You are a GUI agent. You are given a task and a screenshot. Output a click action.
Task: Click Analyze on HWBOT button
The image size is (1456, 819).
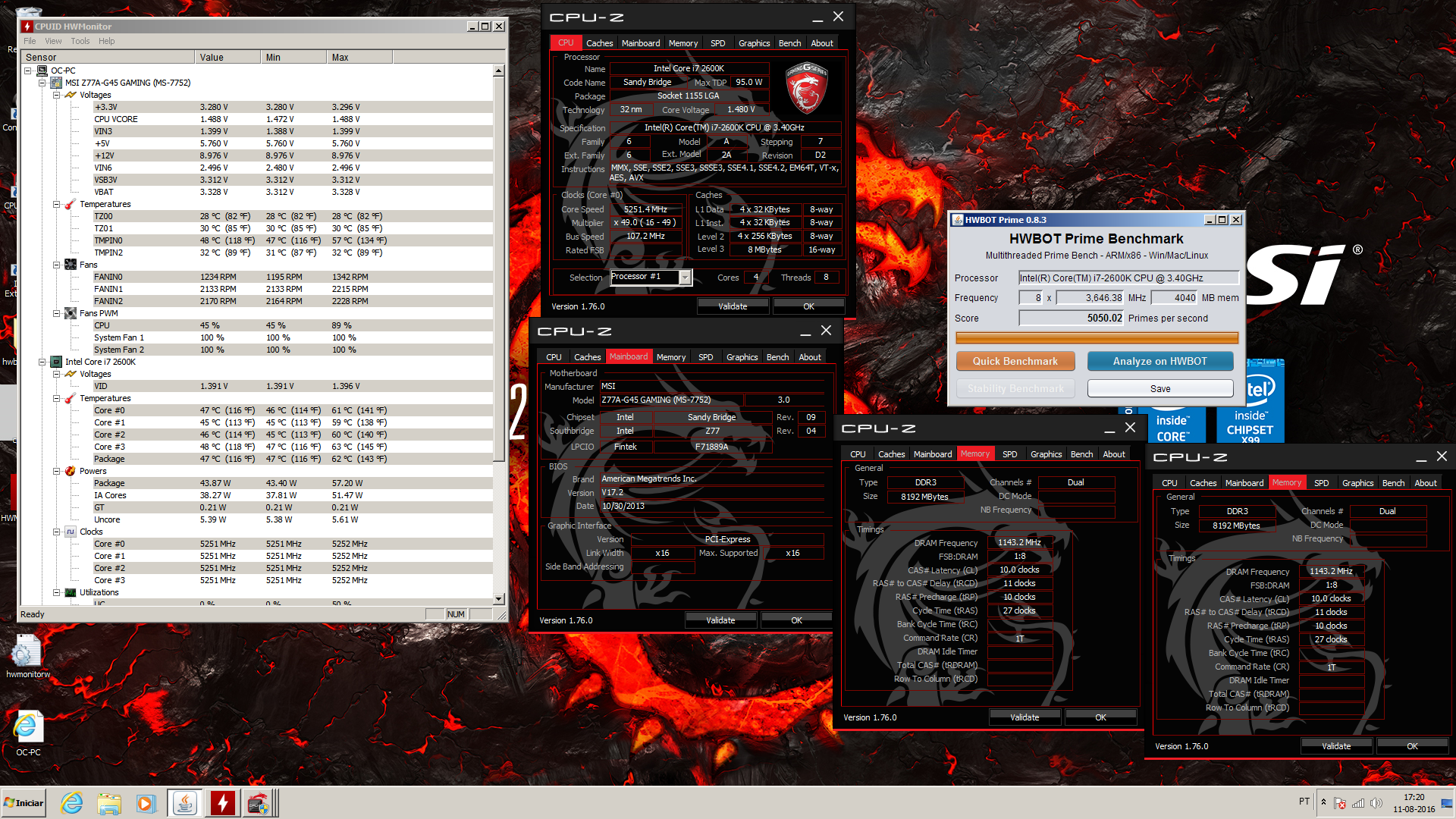[1159, 361]
